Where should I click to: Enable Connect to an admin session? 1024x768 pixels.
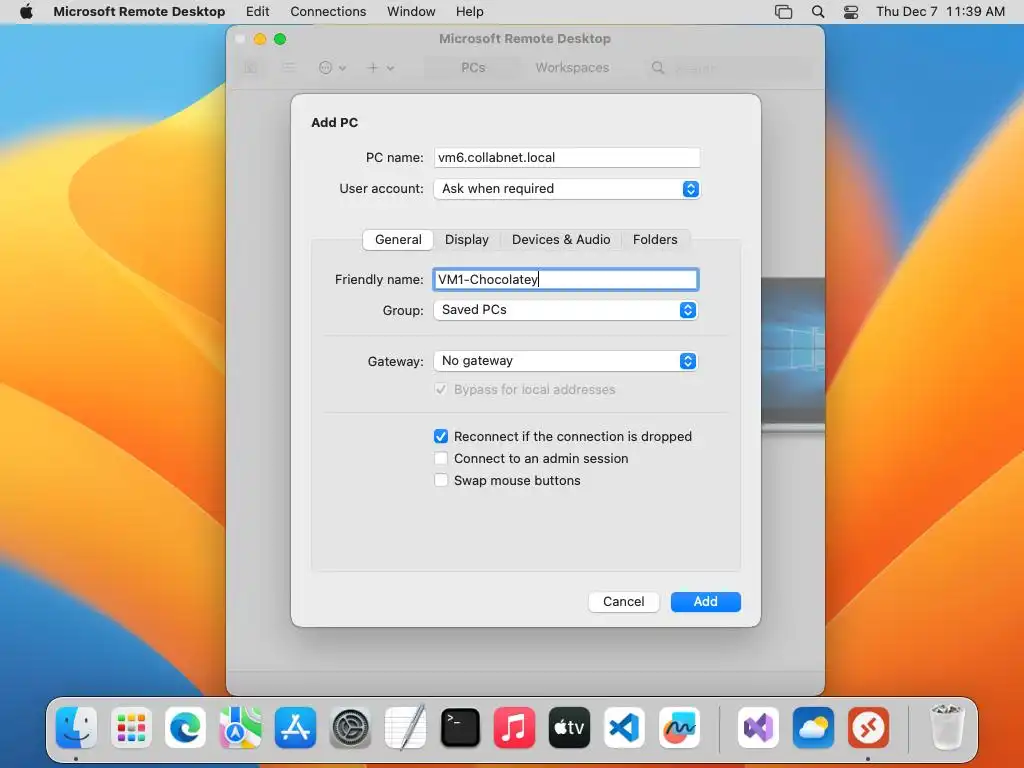[x=441, y=458]
